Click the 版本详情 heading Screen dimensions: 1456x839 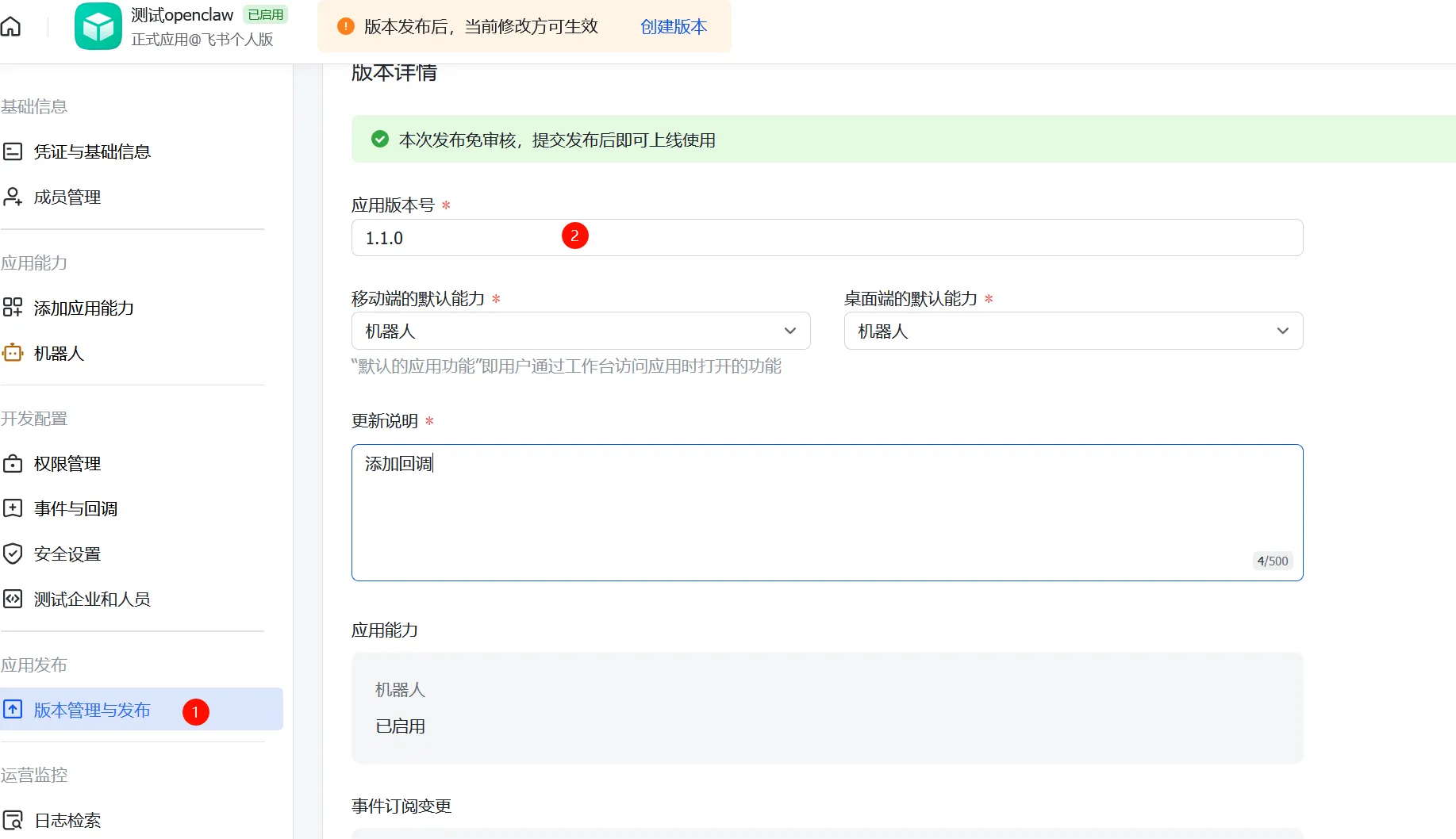click(x=394, y=72)
